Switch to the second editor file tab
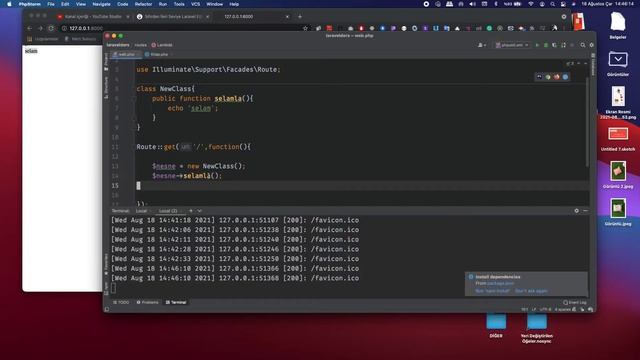 (x=158, y=54)
